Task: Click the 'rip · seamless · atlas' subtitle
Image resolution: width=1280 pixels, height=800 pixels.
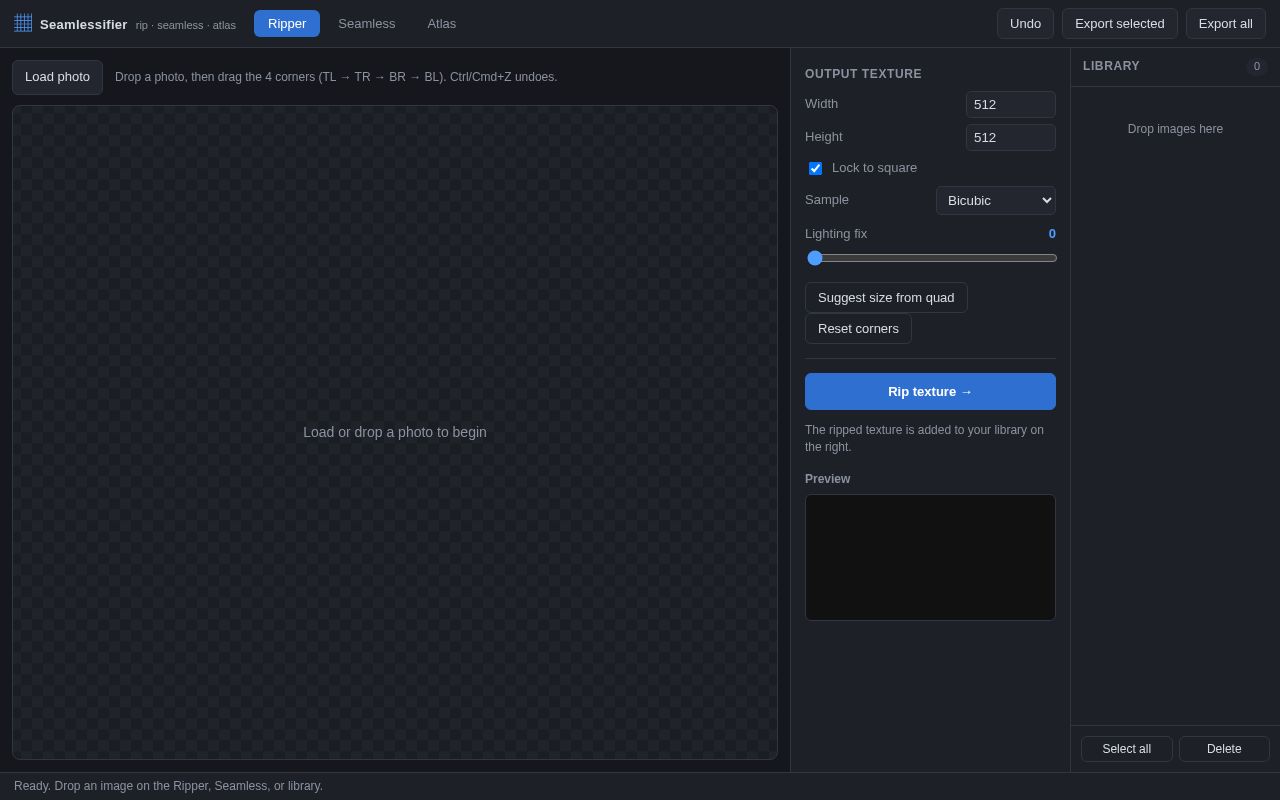Action: click(x=186, y=25)
